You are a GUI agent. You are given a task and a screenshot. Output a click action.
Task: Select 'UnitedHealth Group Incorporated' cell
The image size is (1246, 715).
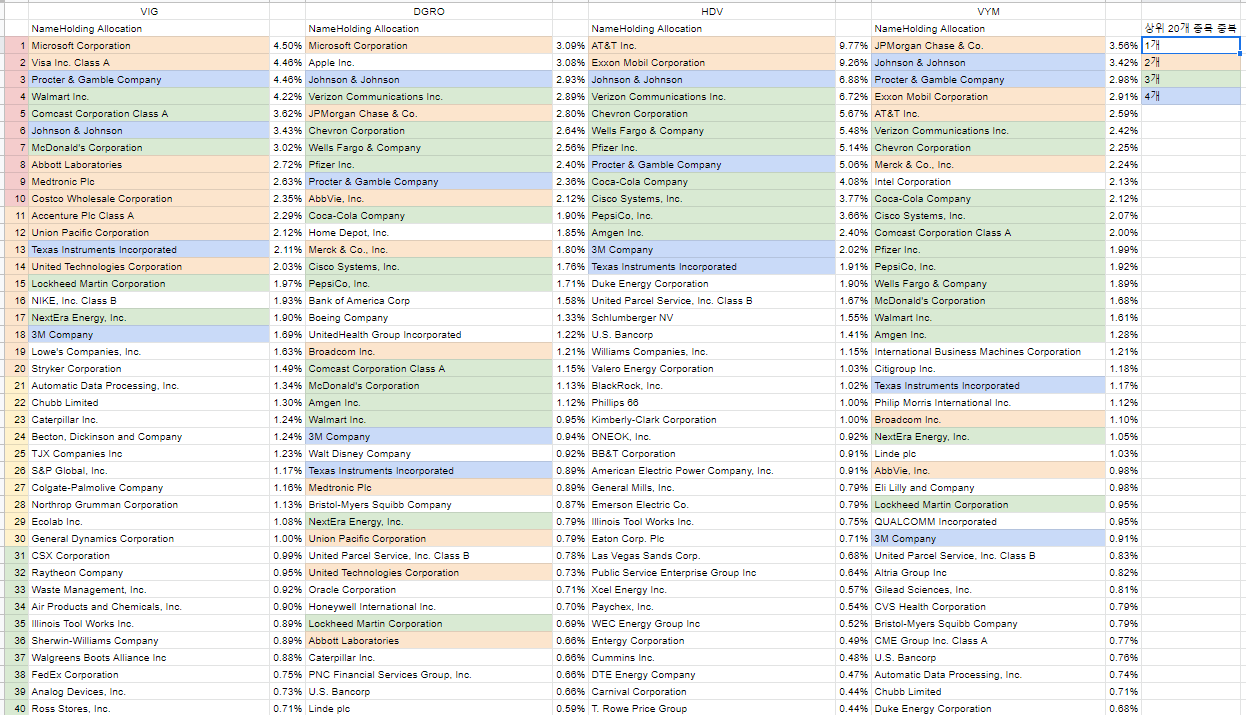coord(429,334)
